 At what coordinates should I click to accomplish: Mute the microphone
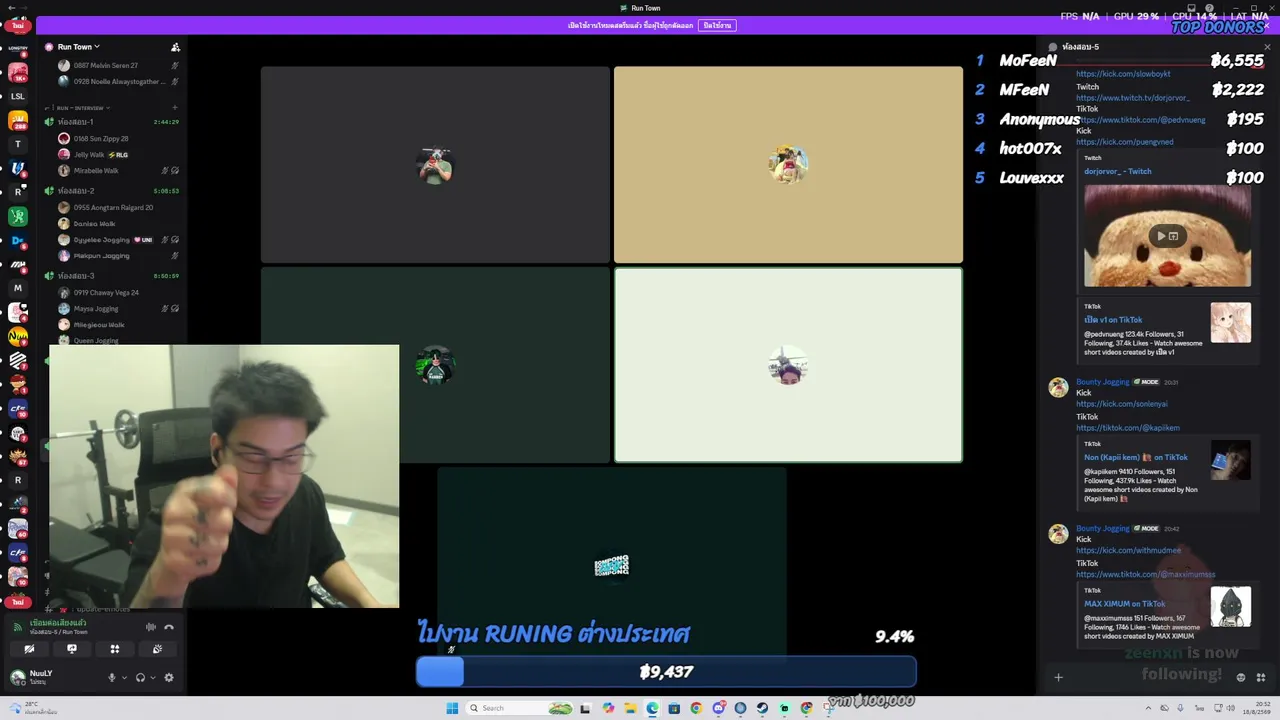coord(112,677)
